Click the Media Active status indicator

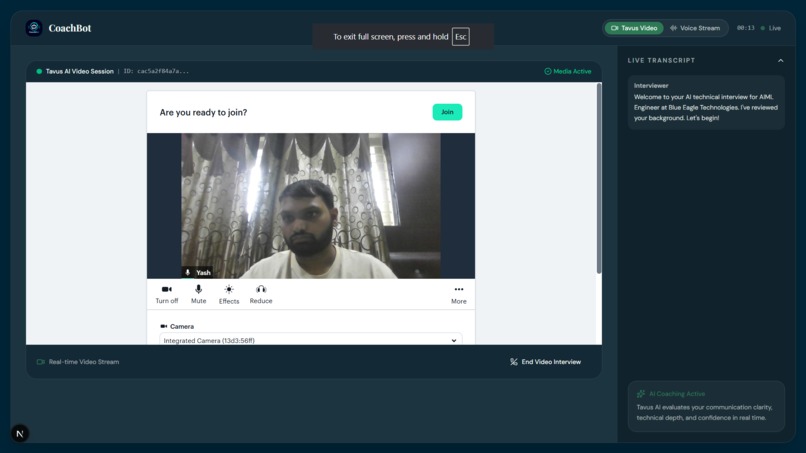pos(567,71)
